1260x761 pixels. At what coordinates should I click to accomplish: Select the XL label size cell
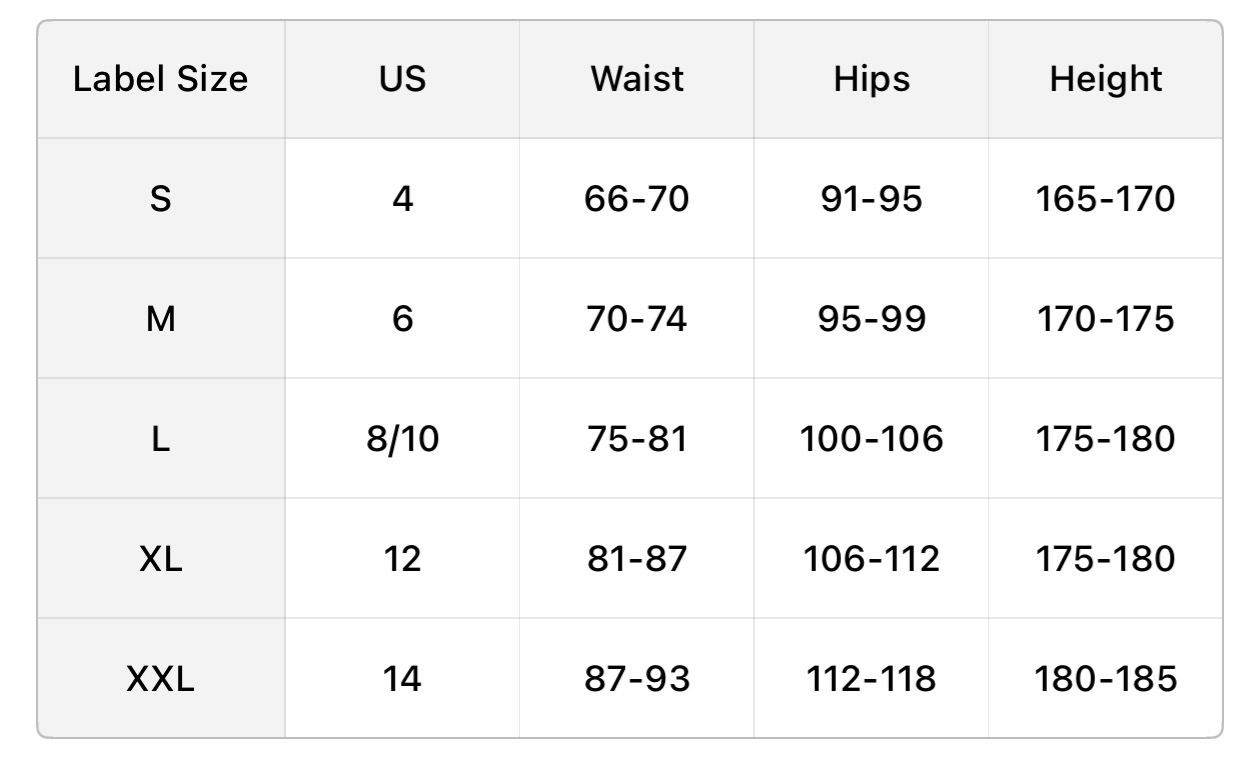[160, 559]
